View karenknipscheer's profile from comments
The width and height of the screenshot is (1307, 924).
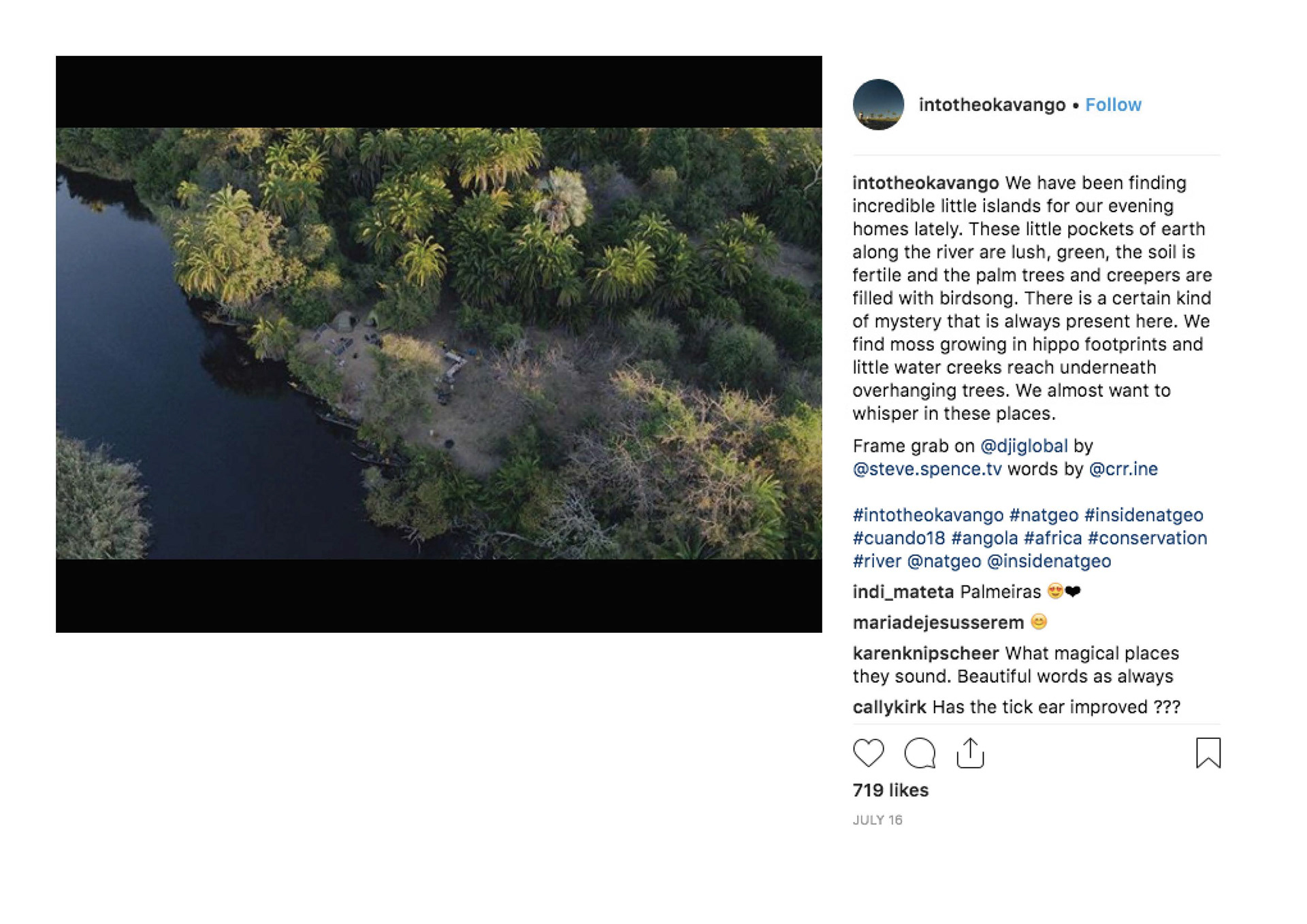click(x=925, y=653)
